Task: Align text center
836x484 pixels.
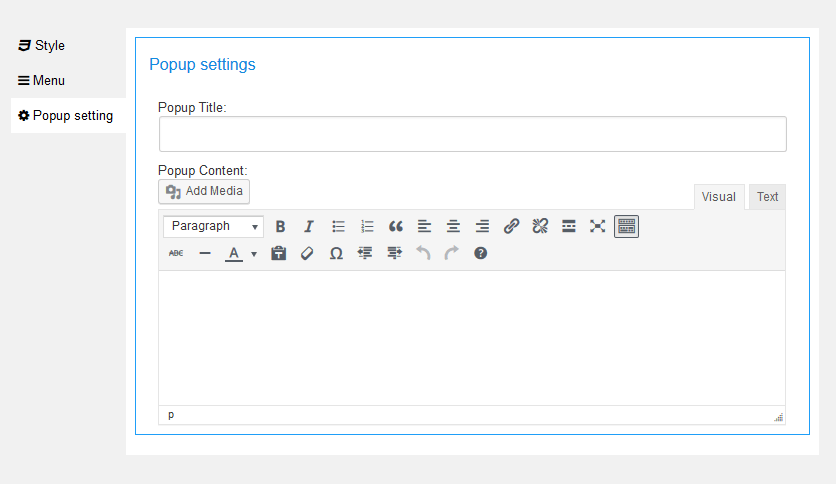Action: click(453, 227)
